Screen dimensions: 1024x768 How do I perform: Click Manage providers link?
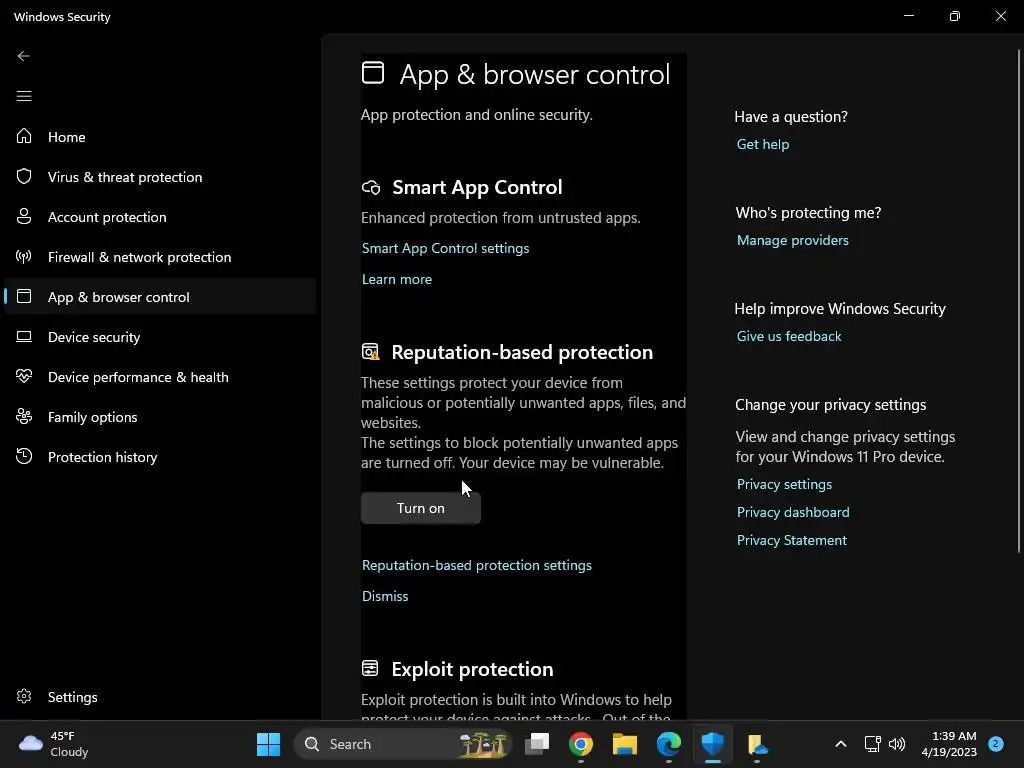[x=793, y=240]
